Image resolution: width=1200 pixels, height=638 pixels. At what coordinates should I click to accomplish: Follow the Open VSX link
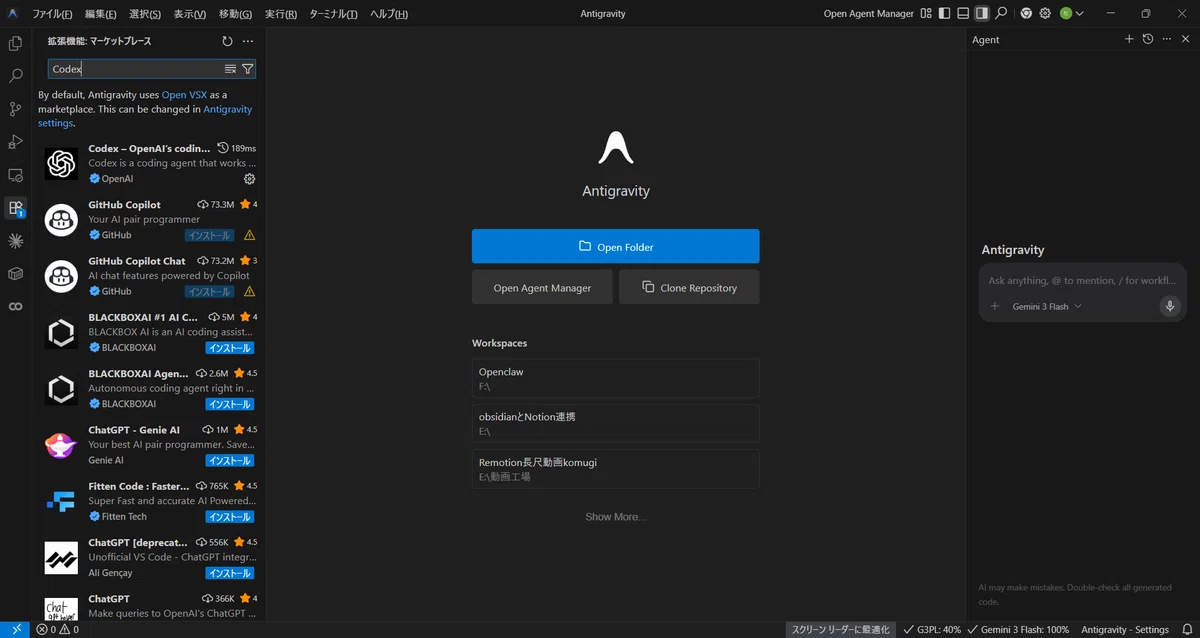tap(184, 95)
